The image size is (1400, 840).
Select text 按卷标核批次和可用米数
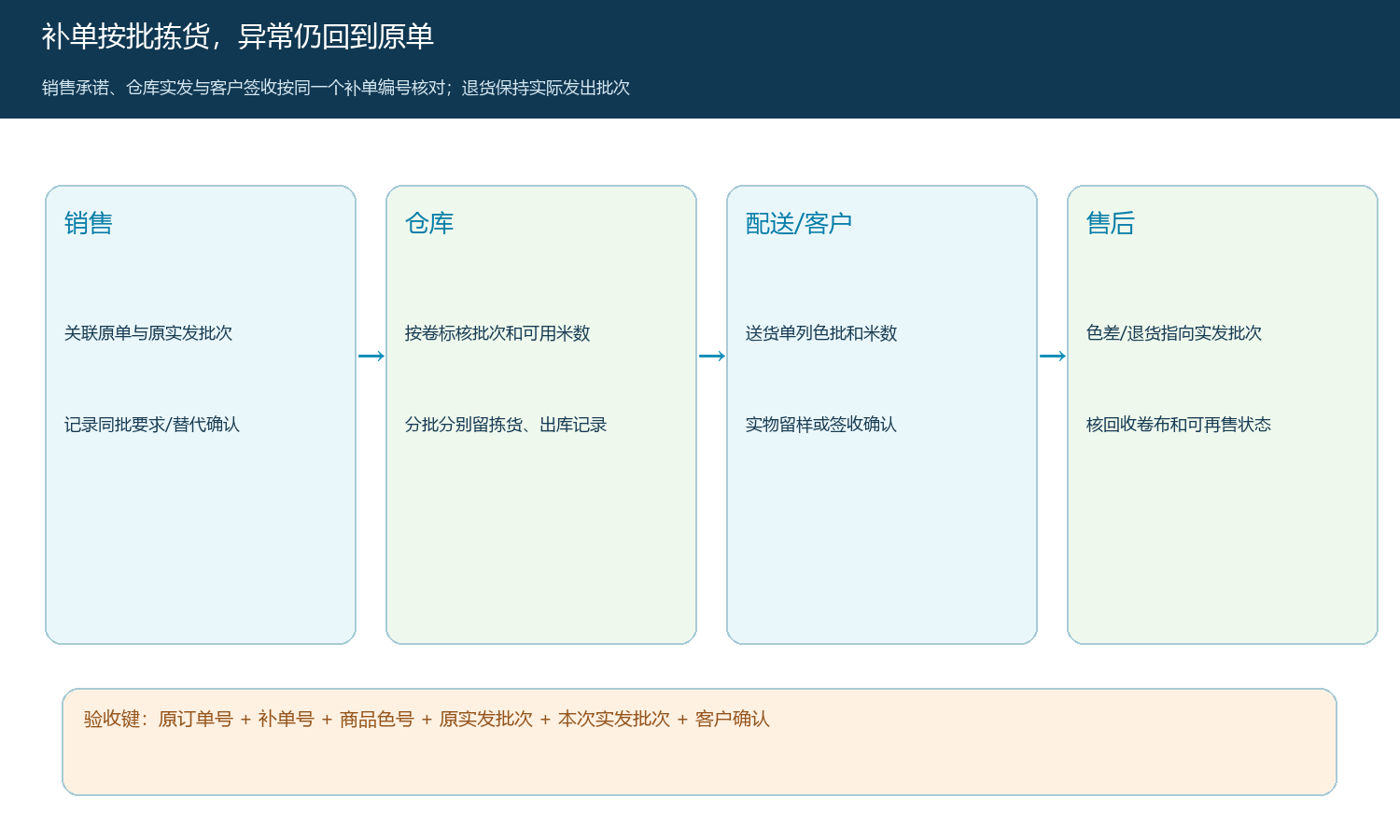click(x=497, y=333)
